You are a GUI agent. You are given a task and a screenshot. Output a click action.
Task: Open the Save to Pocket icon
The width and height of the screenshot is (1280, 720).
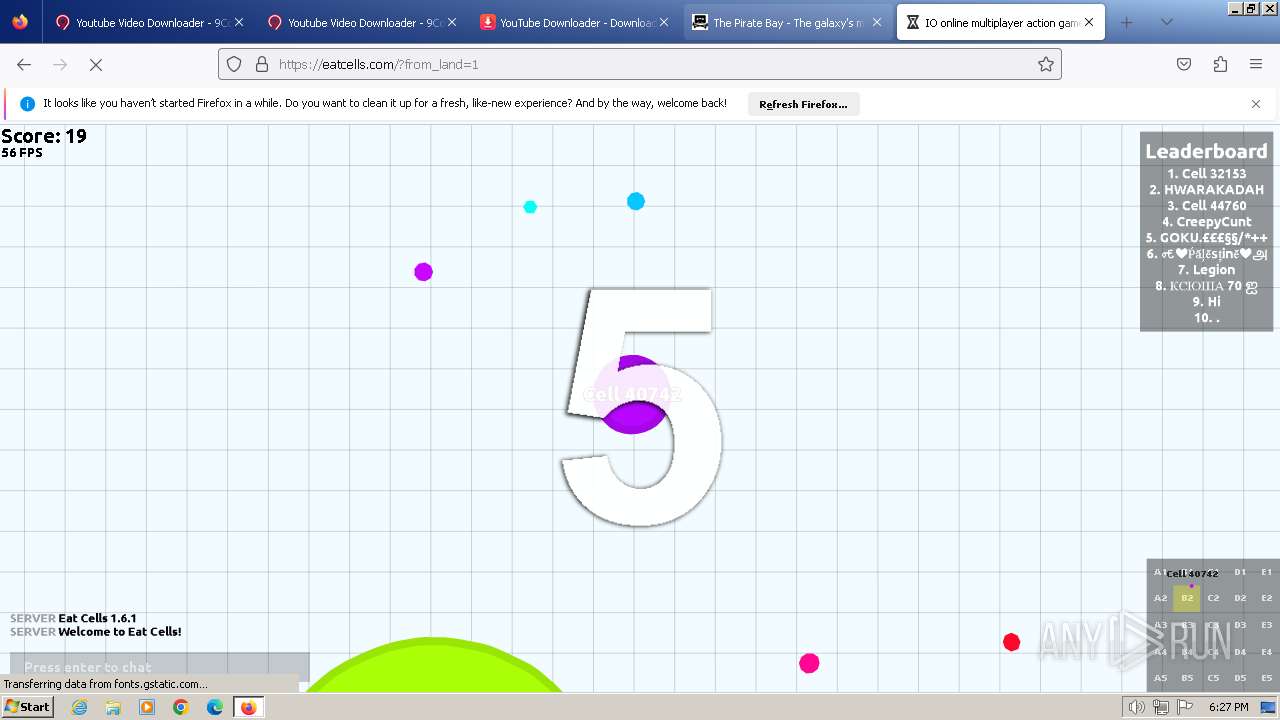pyautogui.click(x=1184, y=64)
